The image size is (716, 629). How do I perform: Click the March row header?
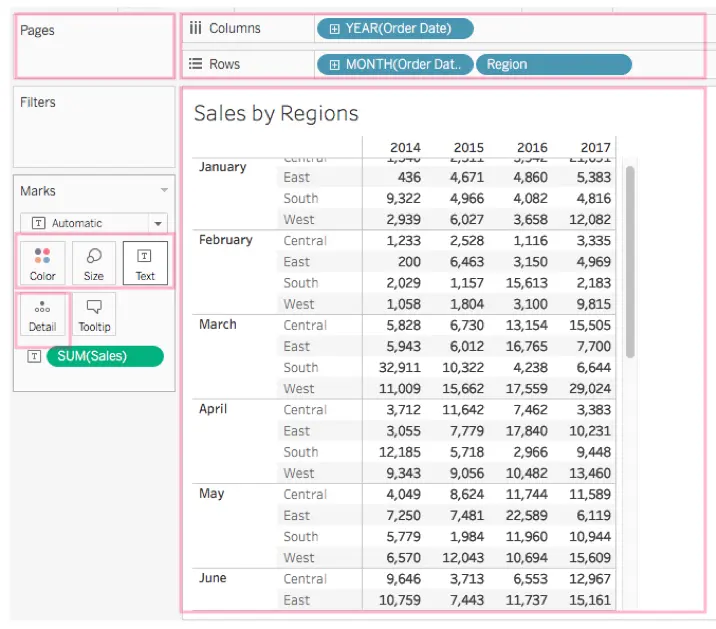[x=218, y=324]
